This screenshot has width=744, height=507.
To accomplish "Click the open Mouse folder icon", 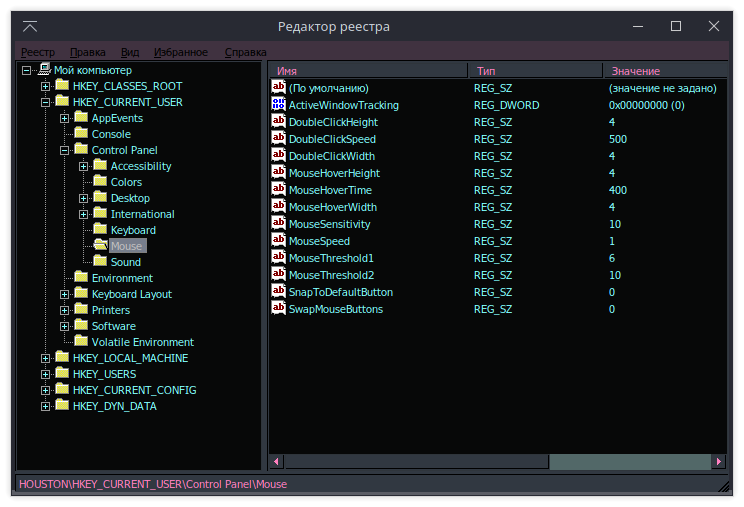I will point(100,245).
